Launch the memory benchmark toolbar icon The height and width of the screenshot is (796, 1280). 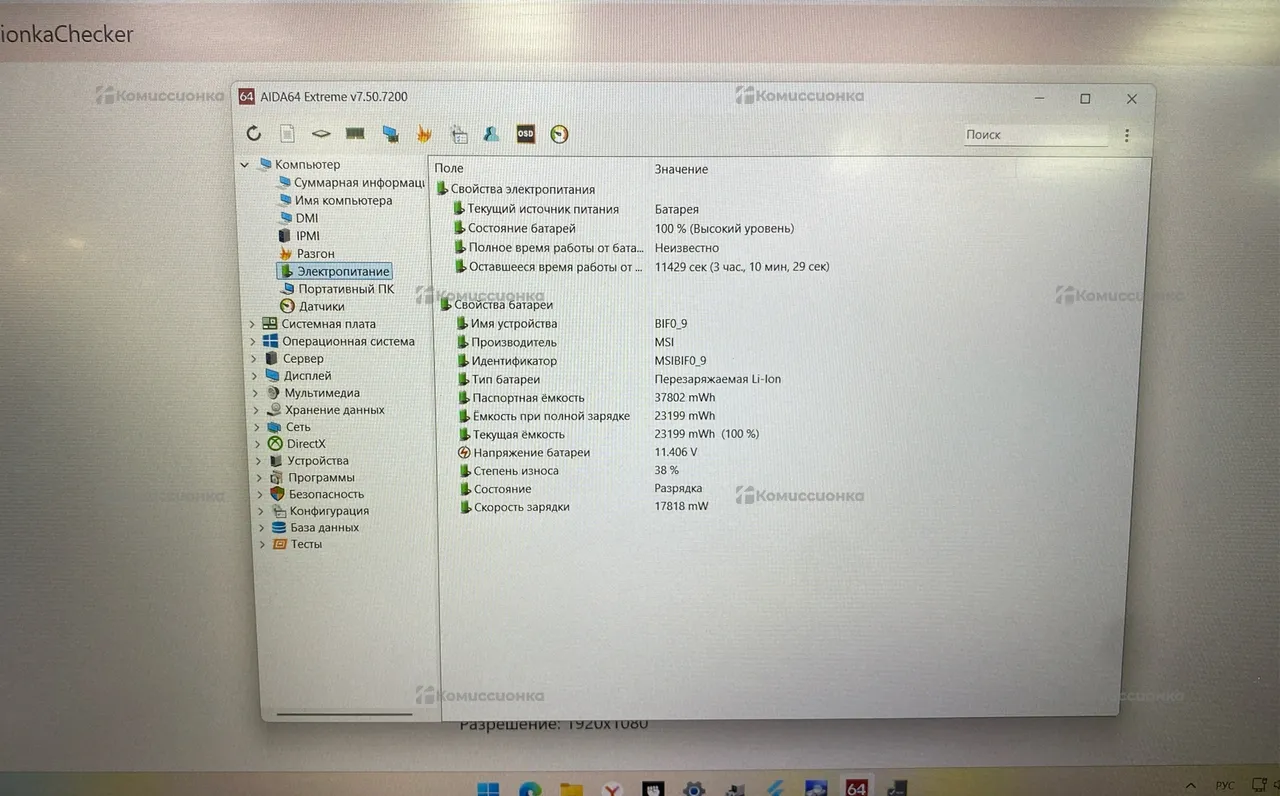355,134
